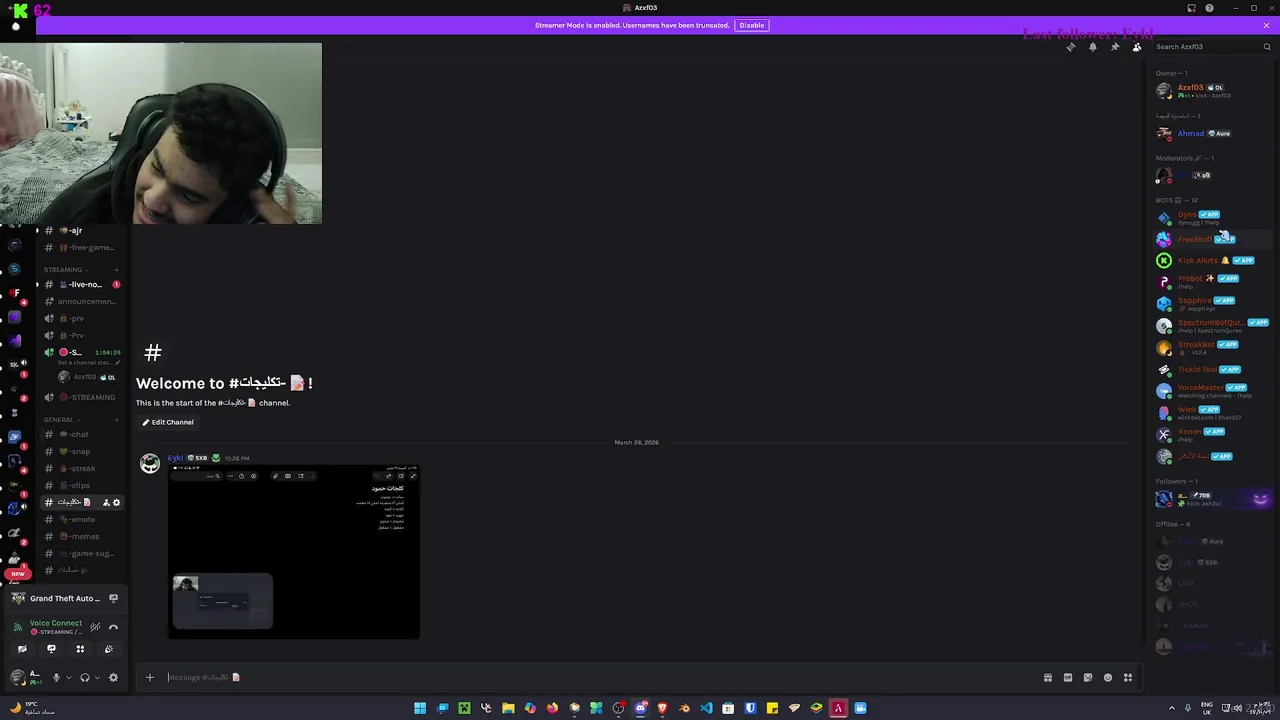The width and height of the screenshot is (1280, 720).
Task: Open Eykl's avatar in the message
Action: [x=150, y=464]
